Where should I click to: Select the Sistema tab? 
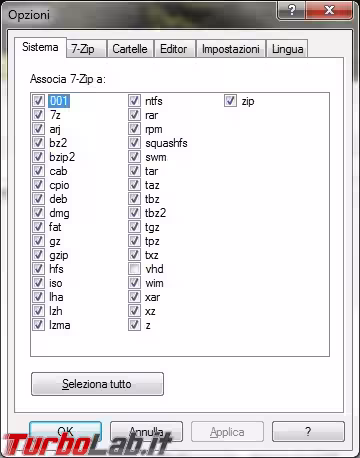pyautogui.click(x=40, y=47)
